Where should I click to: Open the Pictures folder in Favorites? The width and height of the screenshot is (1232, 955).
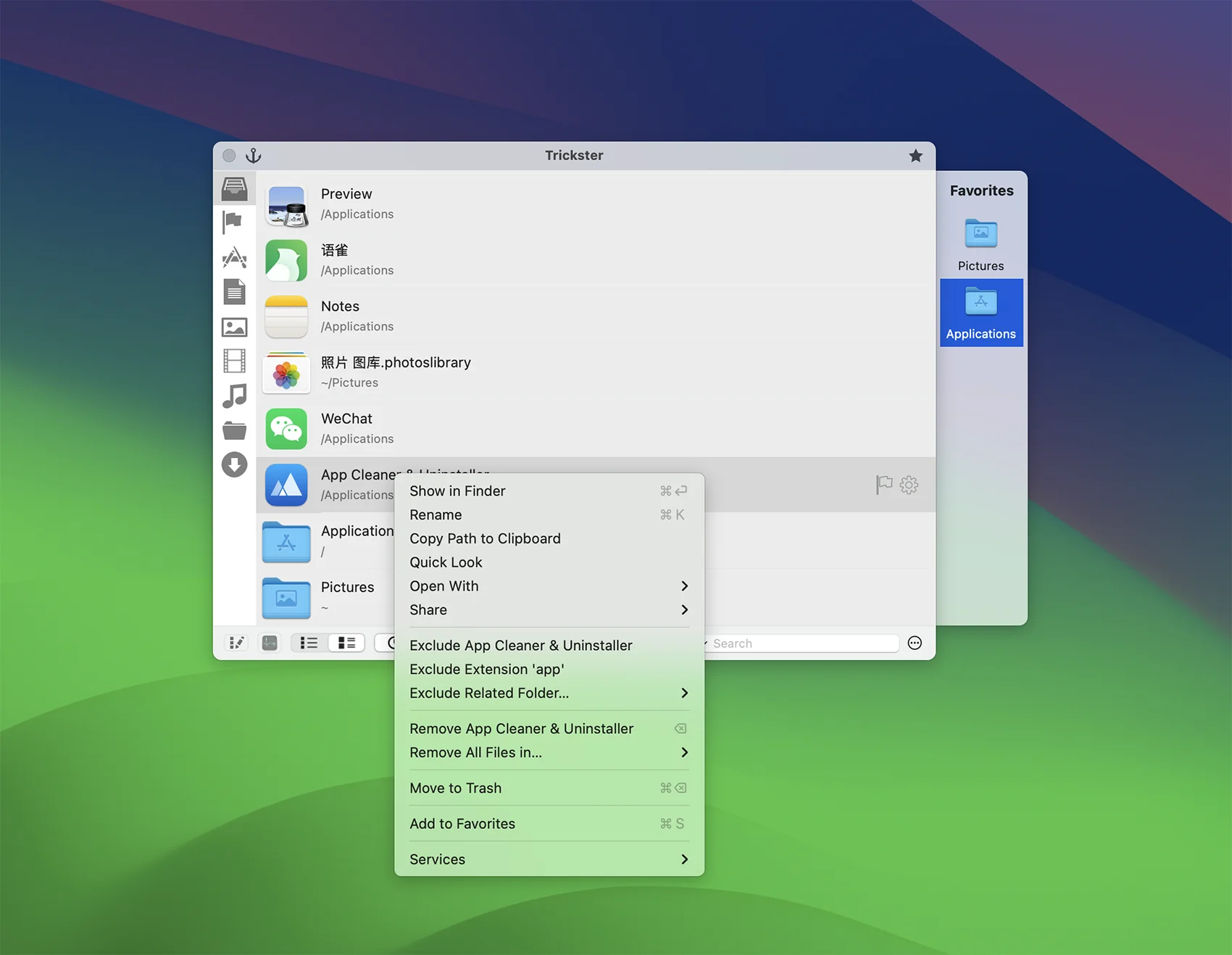point(981,245)
